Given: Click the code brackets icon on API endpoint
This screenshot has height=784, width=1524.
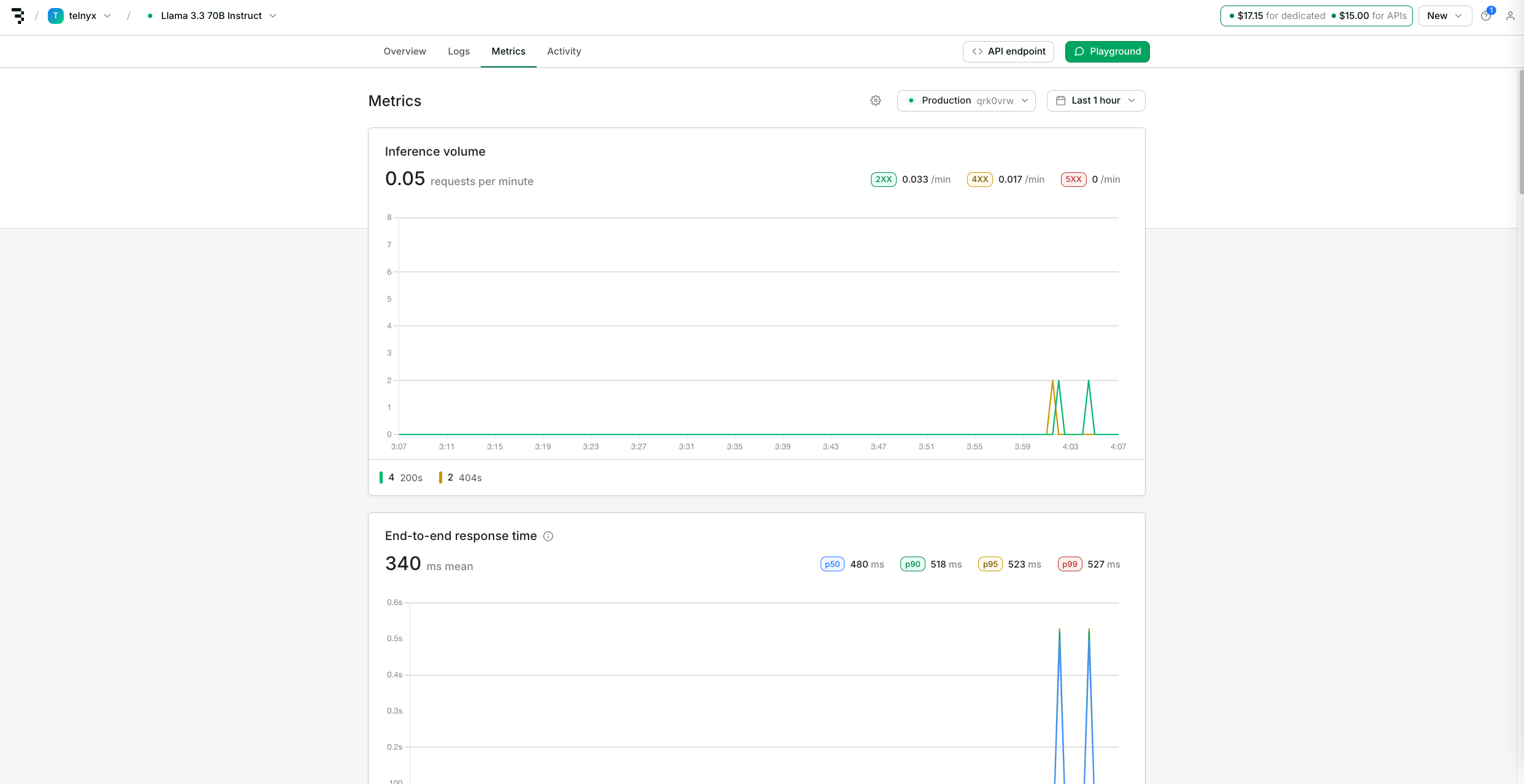Looking at the screenshot, I should 978,51.
